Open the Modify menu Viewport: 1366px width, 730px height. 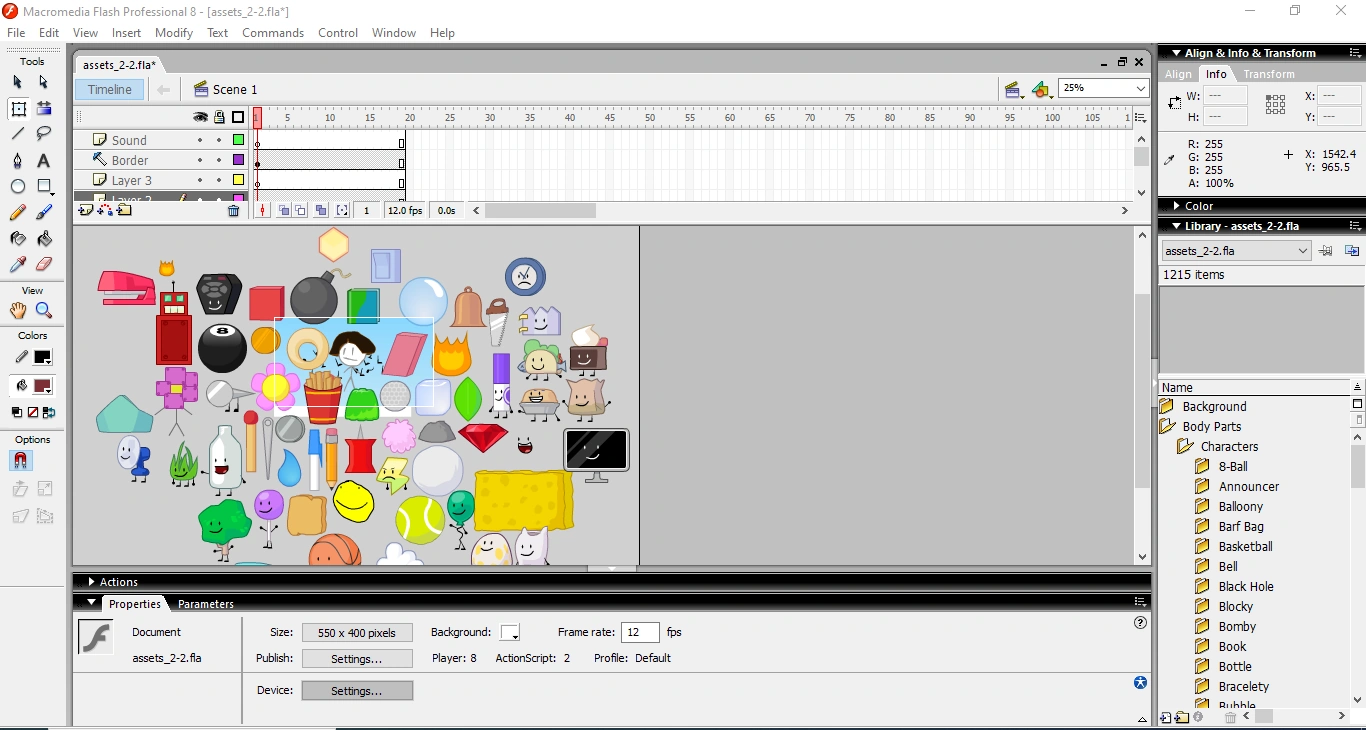tap(173, 32)
